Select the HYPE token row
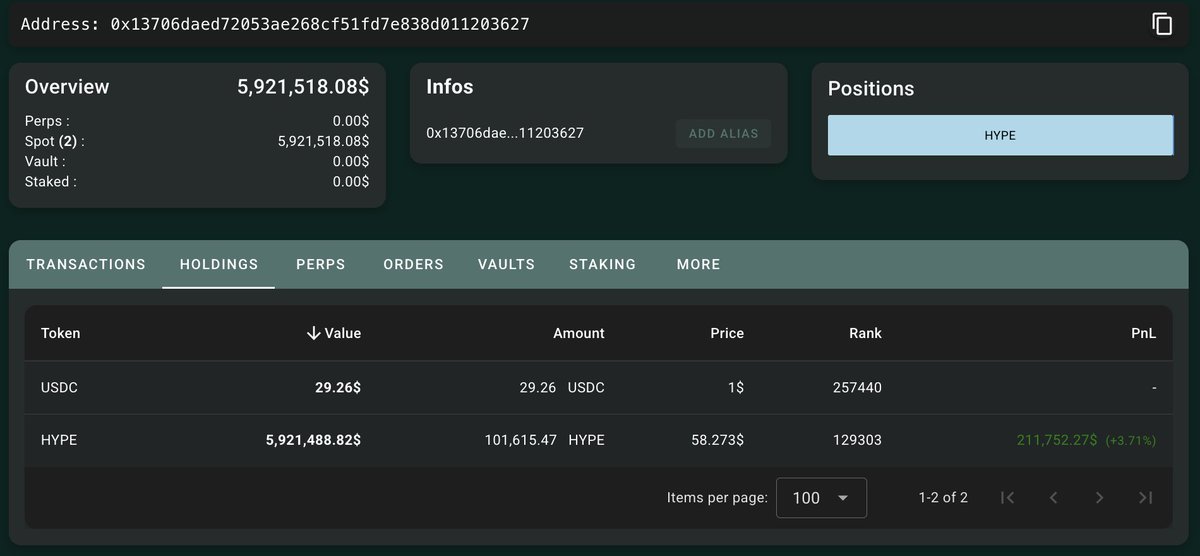1200x556 pixels. pos(598,440)
